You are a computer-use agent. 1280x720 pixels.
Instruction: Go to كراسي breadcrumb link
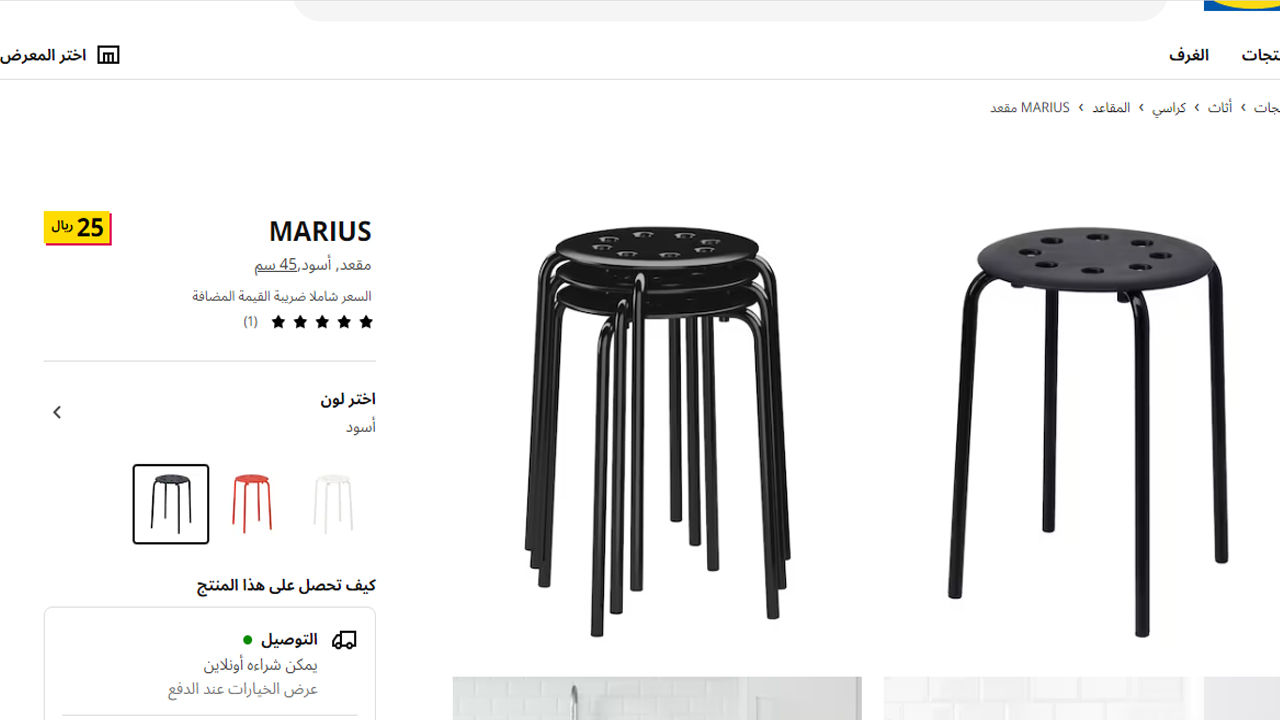coord(1168,108)
